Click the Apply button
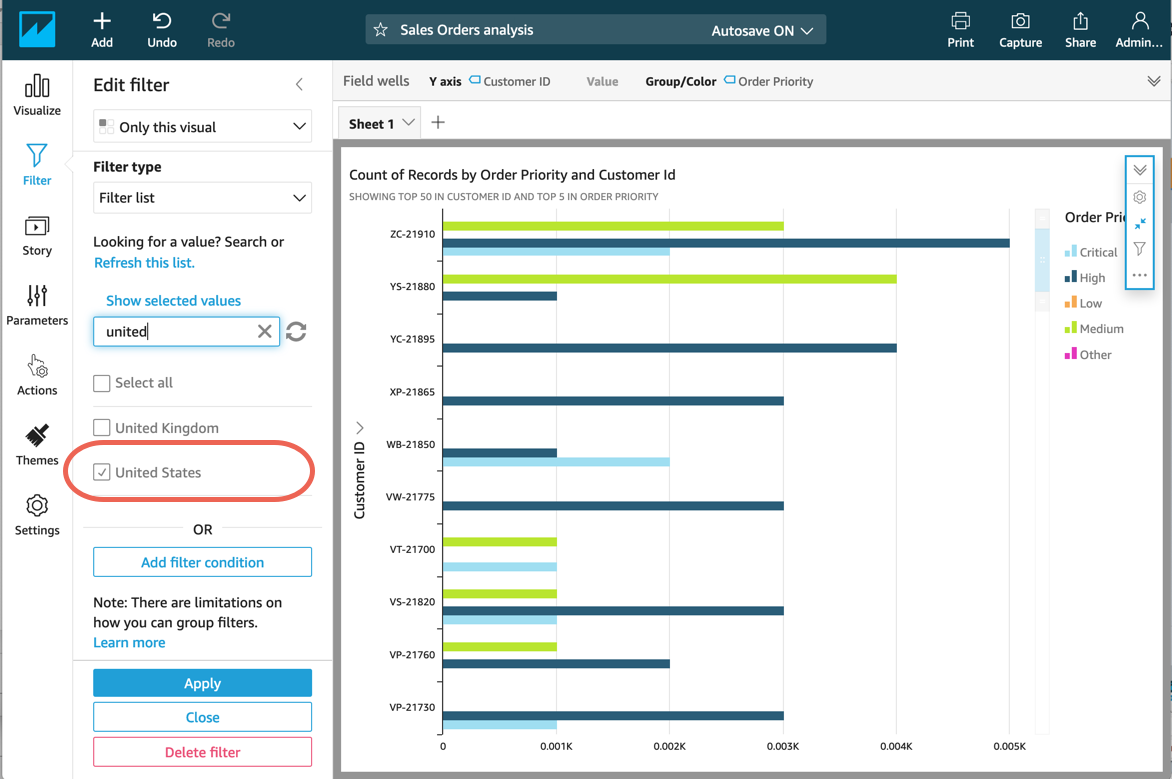The height and width of the screenshot is (779, 1172). pos(202,683)
